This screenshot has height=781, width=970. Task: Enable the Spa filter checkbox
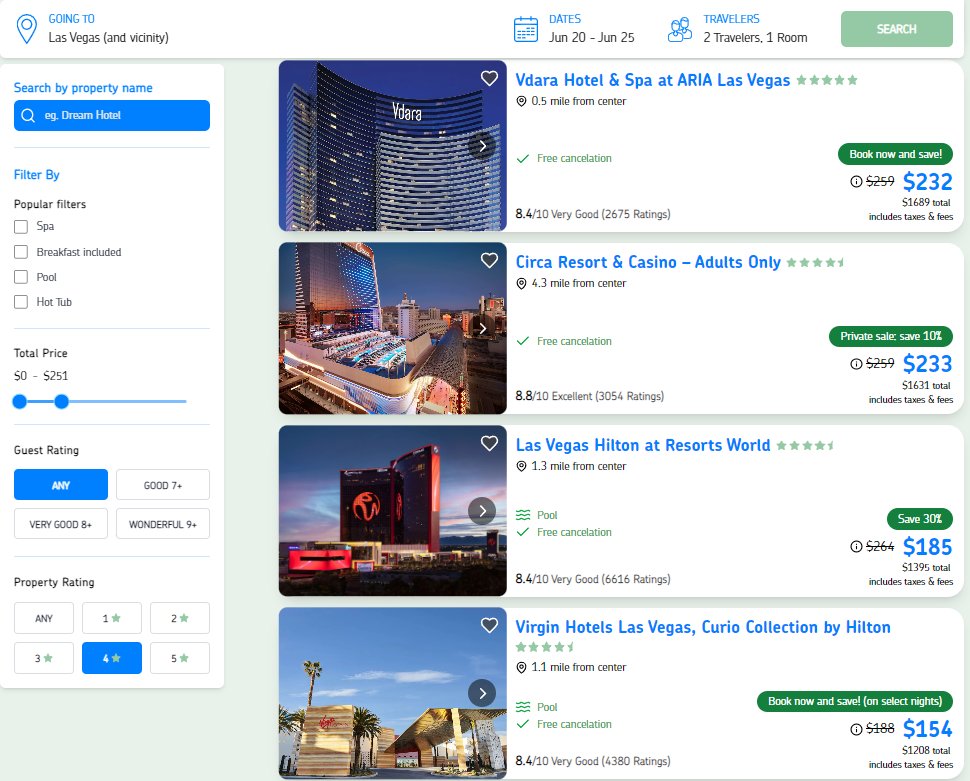point(21,227)
